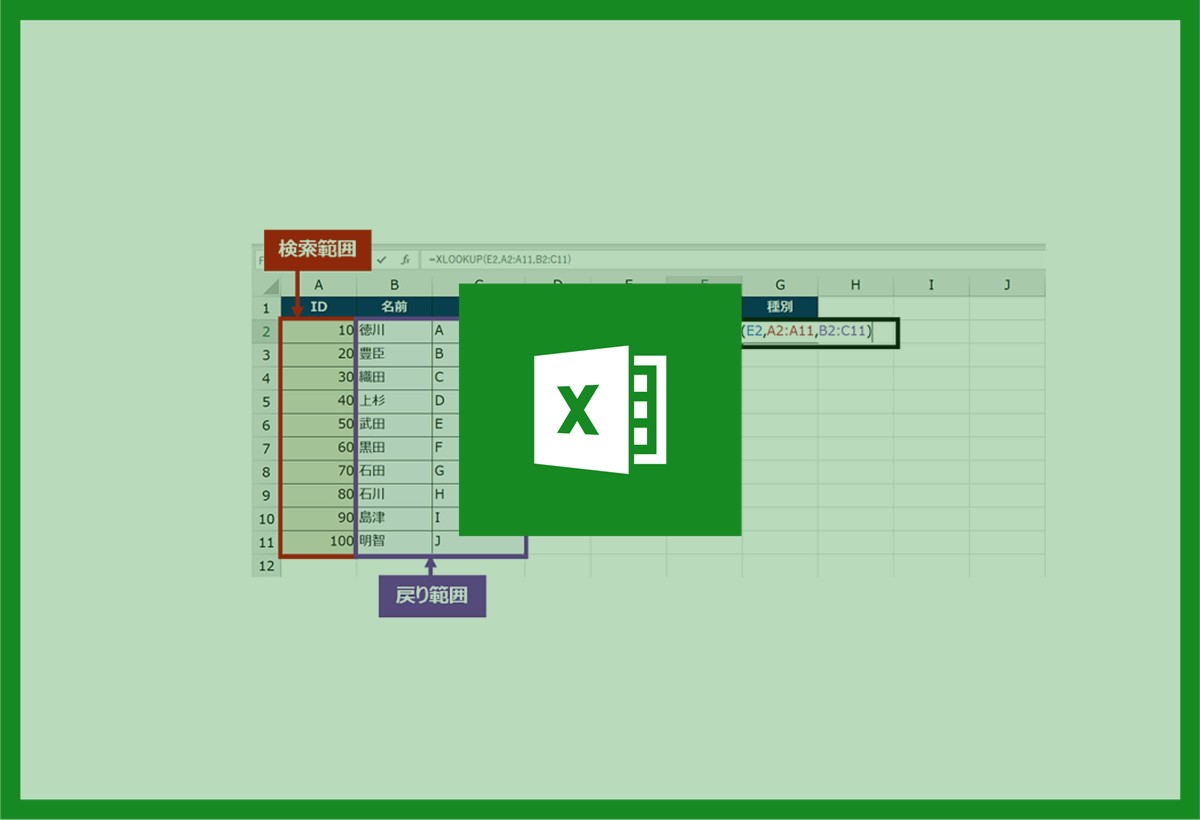Click the 種別 header cell
The width and height of the screenshot is (1200, 820).
[x=779, y=307]
